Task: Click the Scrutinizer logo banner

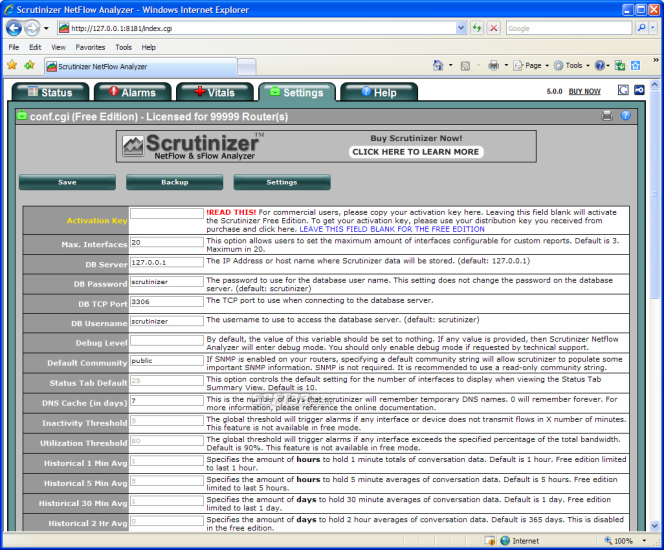Action: pos(193,146)
